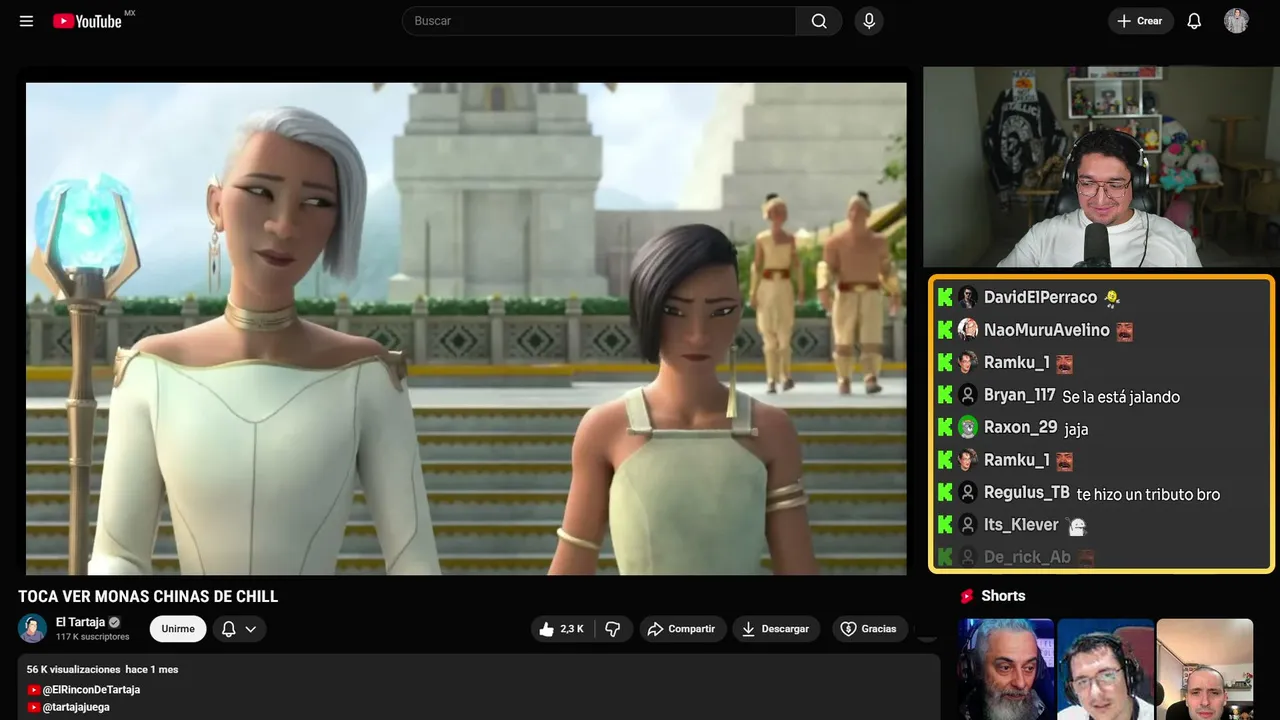Viewport: 1280px width, 720px height.
Task: Like the video with thumbs up
Action: 561,629
